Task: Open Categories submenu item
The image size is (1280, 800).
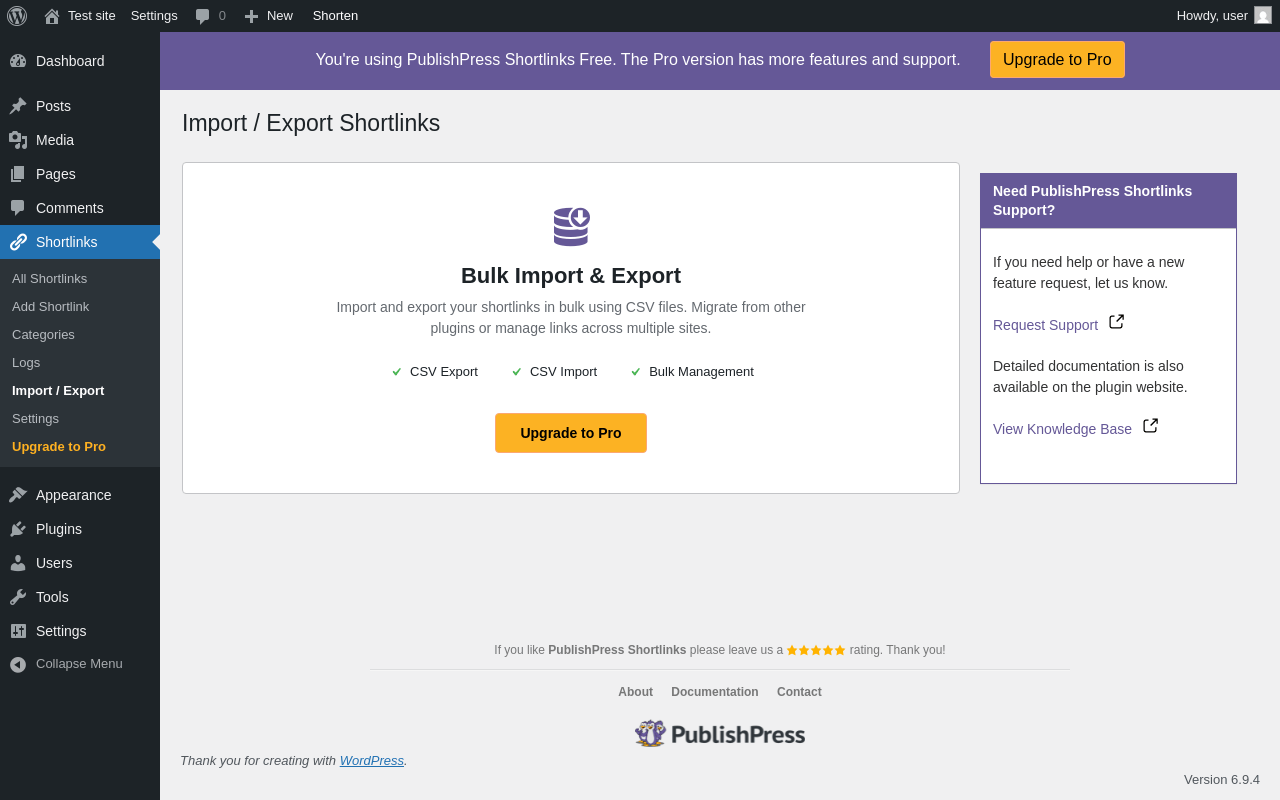Action: [x=43, y=334]
